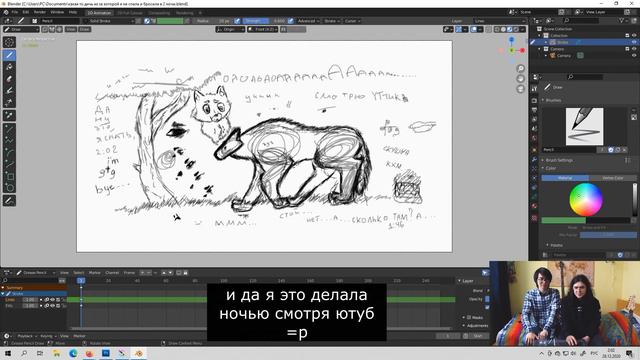
Task: Hide the Collection in outliner
Action: [634, 36]
